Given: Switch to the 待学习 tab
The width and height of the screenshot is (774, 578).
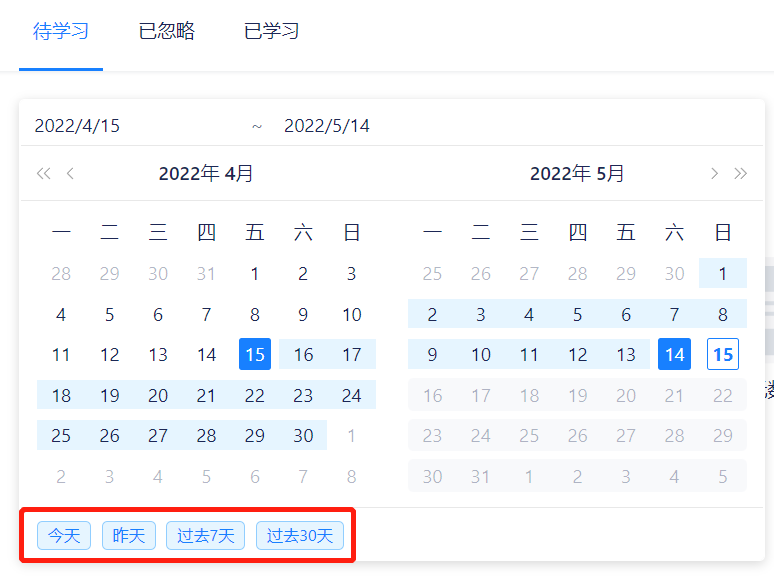Looking at the screenshot, I should (x=61, y=31).
